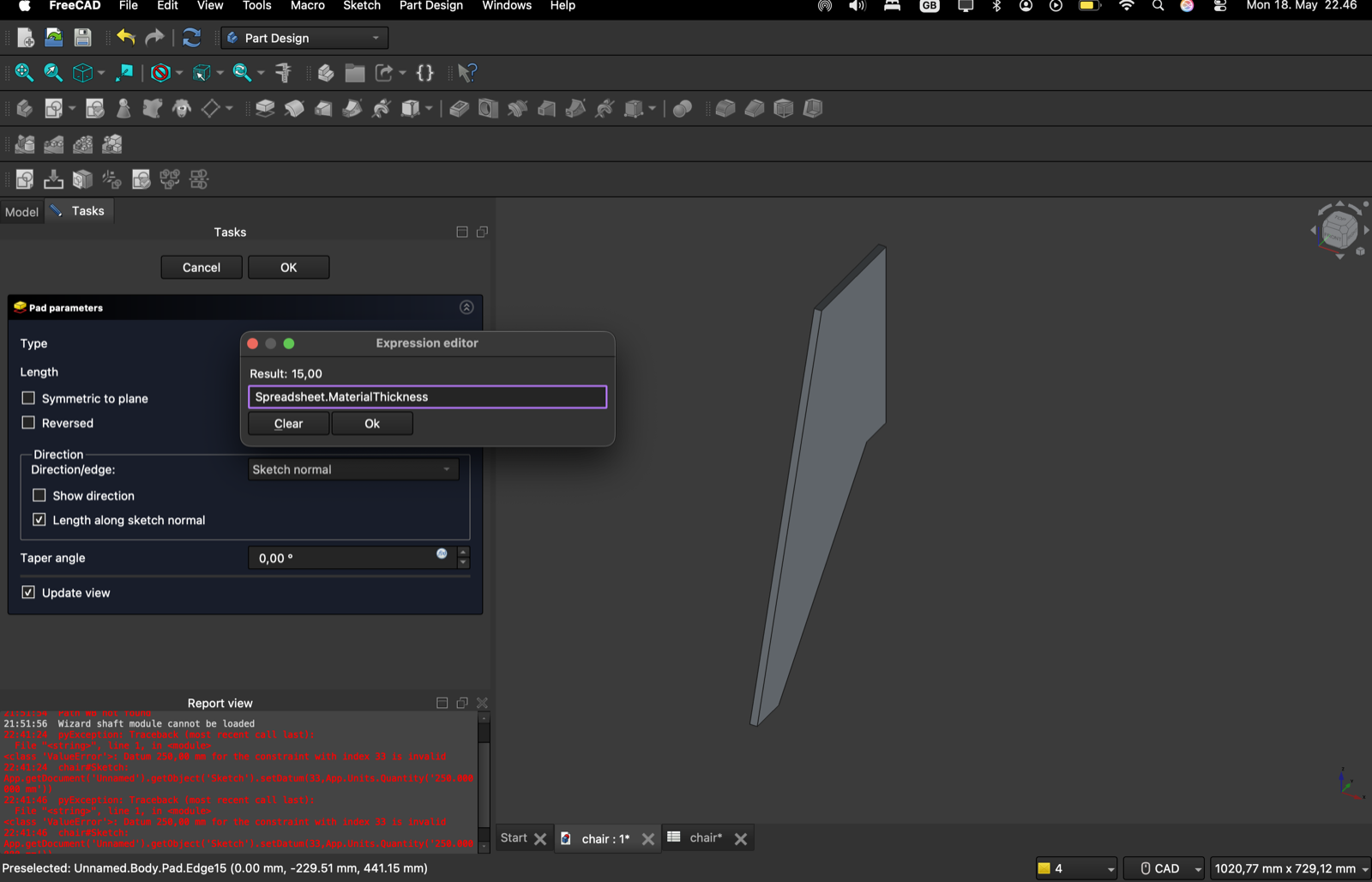The image size is (1372, 882).
Task: Open the Sketch menu
Action: (362, 6)
